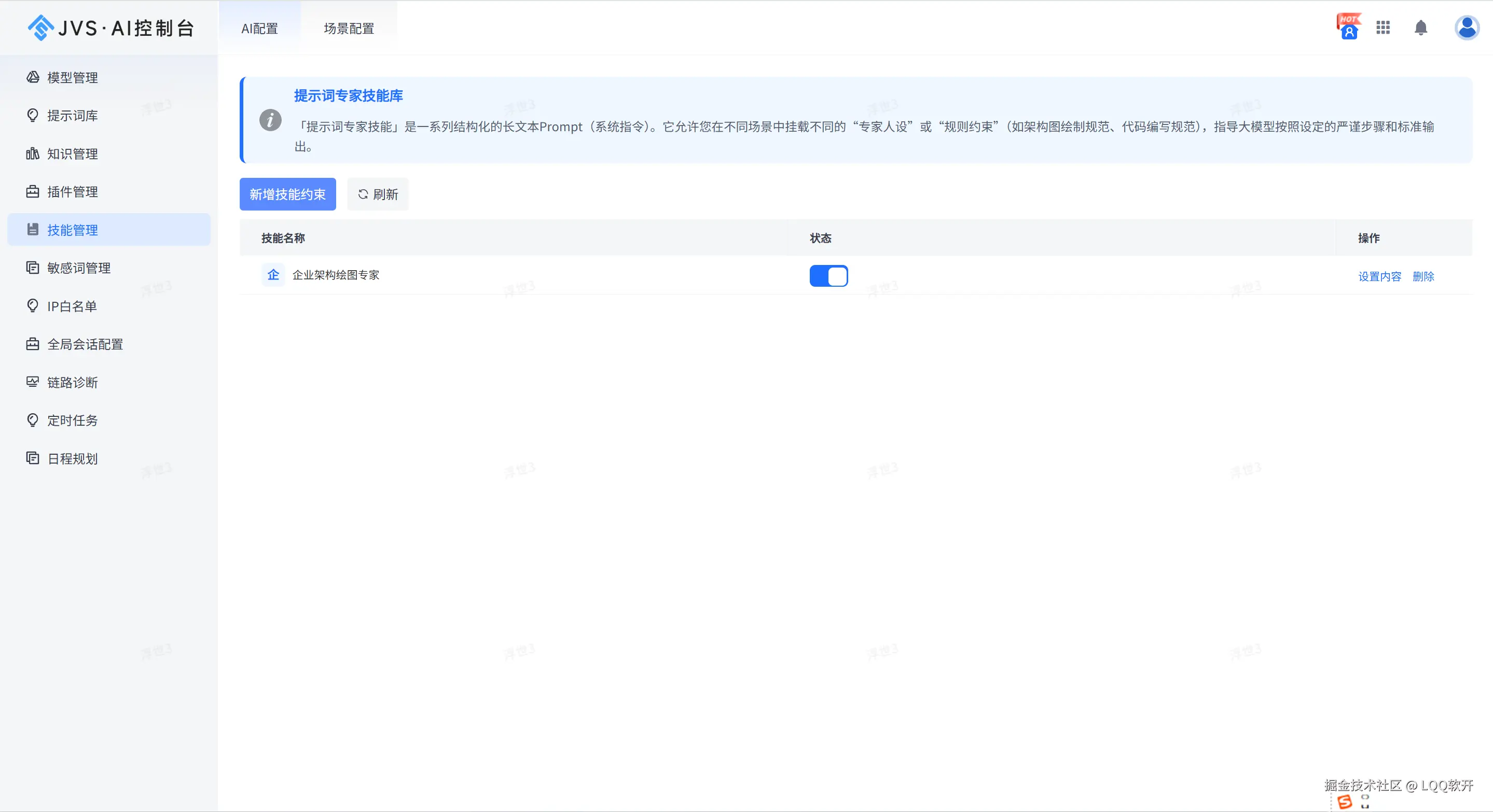
Task: Click the 知识管理 chart icon
Action: [33, 153]
